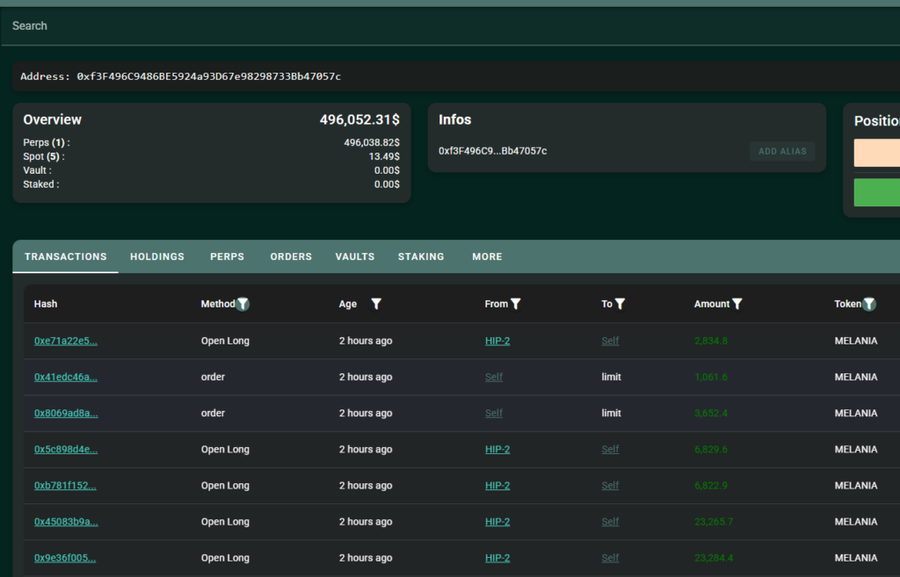Click the Search input field

tap(450, 26)
